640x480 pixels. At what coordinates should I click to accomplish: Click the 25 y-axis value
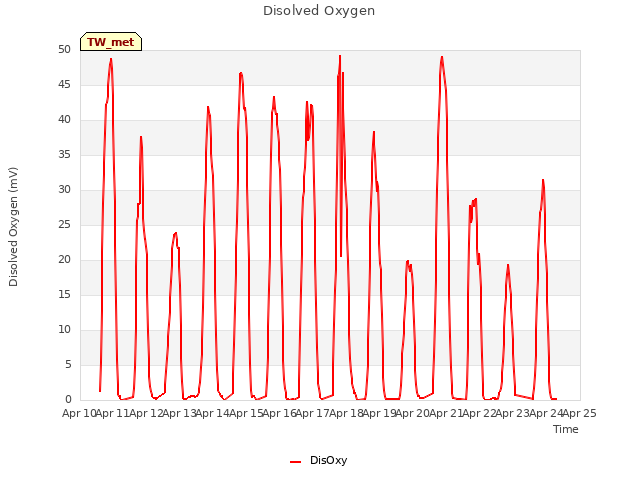point(64,224)
